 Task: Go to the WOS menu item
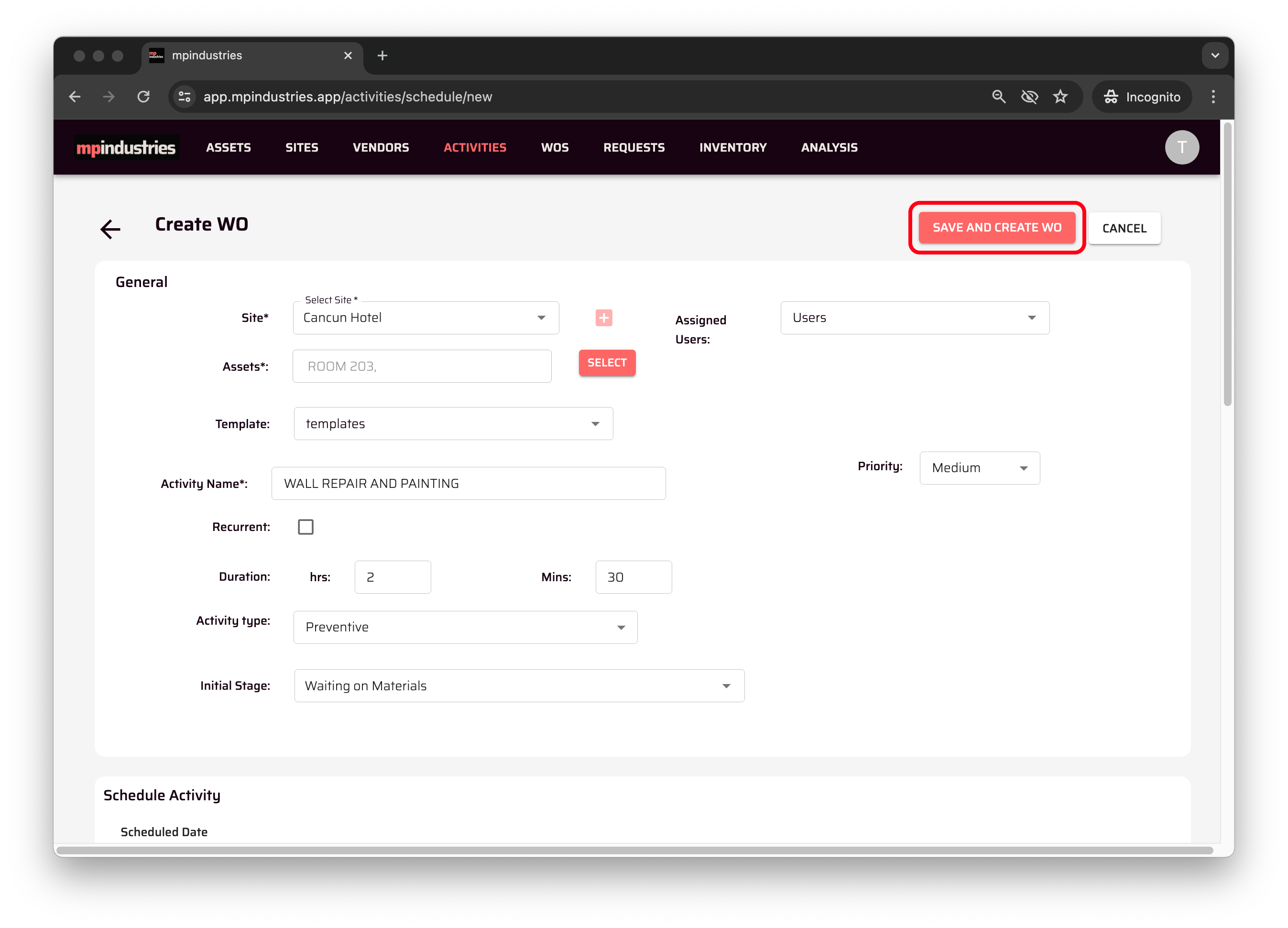click(x=554, y=148)
